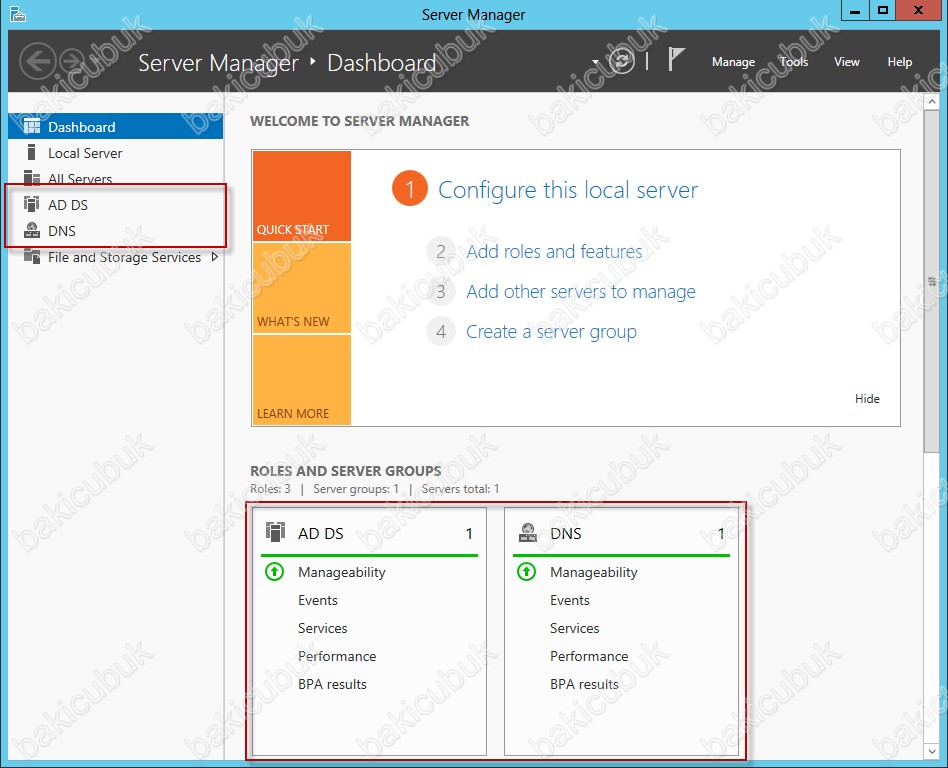Click the File and Storage Services icon
Viewport: 948px width, 768px height.
(31, 256)
